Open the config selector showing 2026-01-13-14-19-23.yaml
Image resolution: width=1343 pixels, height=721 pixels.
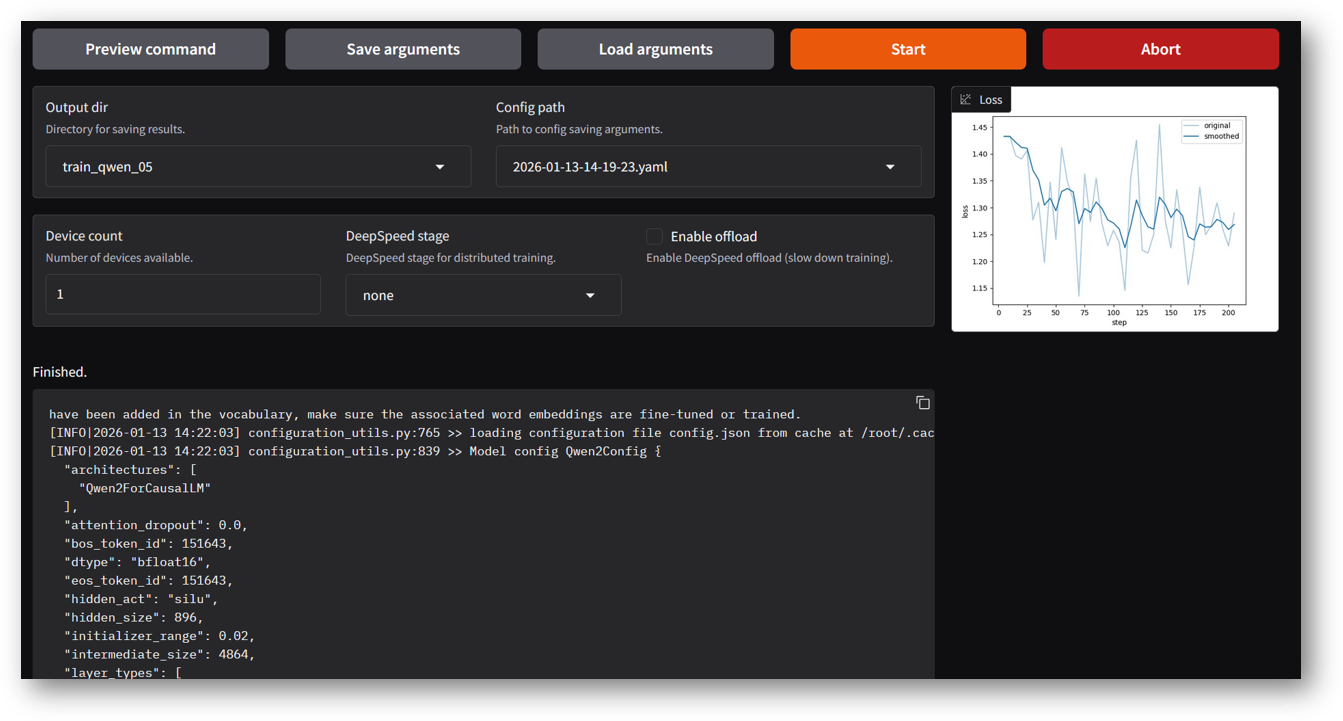[708, 166]
